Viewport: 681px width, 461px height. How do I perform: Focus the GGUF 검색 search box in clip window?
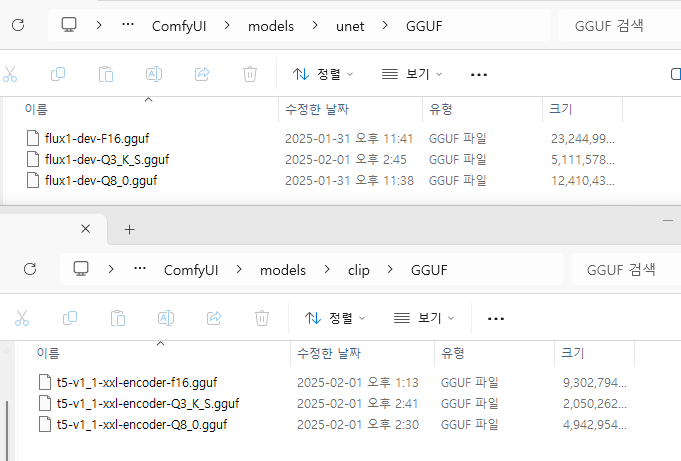click(x=626, y=270)
